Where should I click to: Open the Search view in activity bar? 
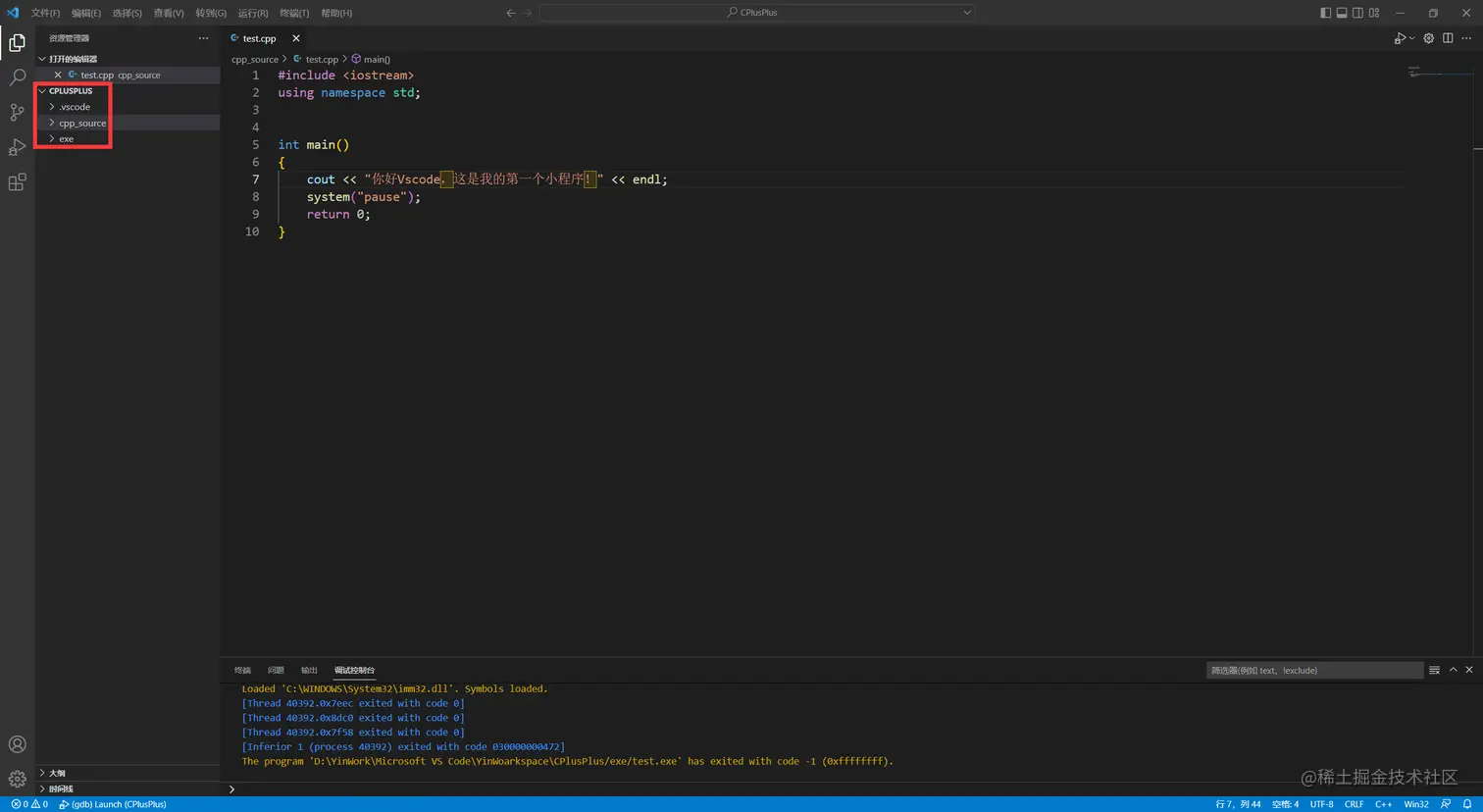tap(17, 77)
